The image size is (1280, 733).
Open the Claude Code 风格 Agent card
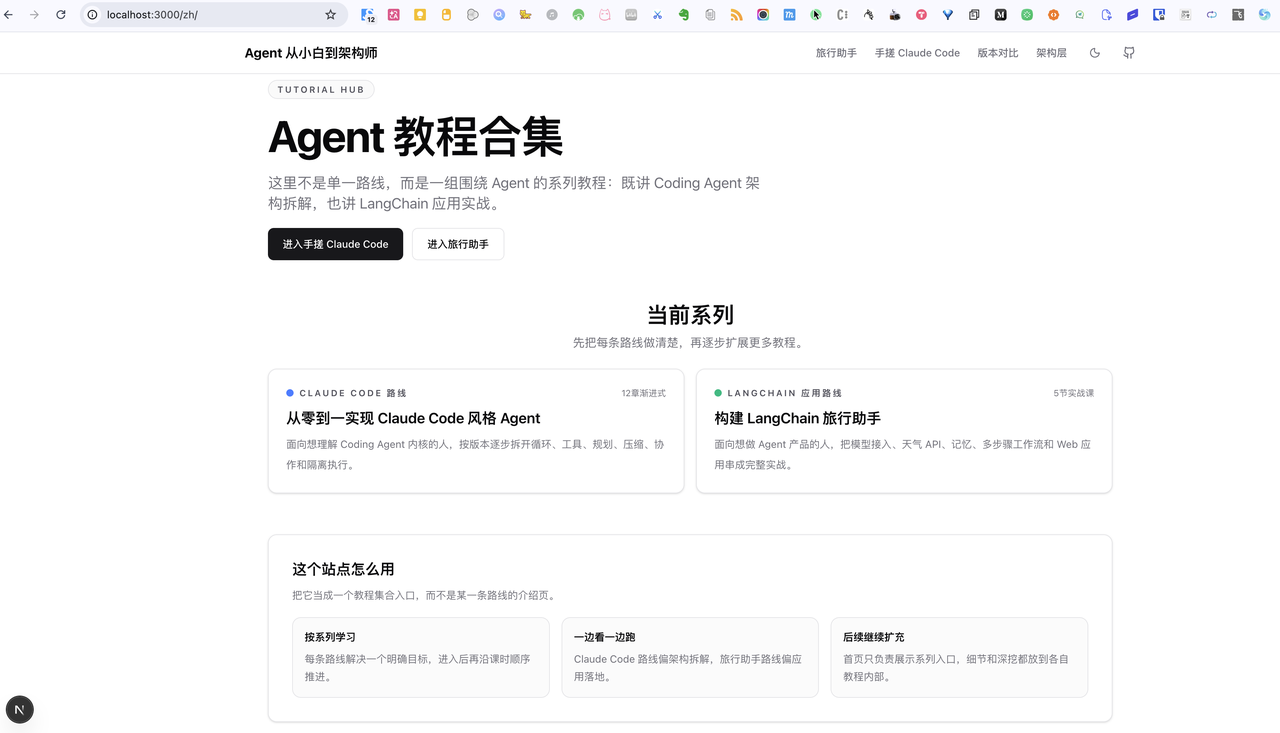tap(475, 430)
